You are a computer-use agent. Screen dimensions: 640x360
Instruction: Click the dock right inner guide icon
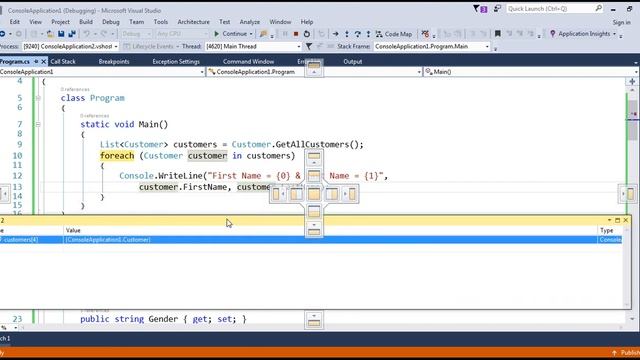(x=332, y=194)
